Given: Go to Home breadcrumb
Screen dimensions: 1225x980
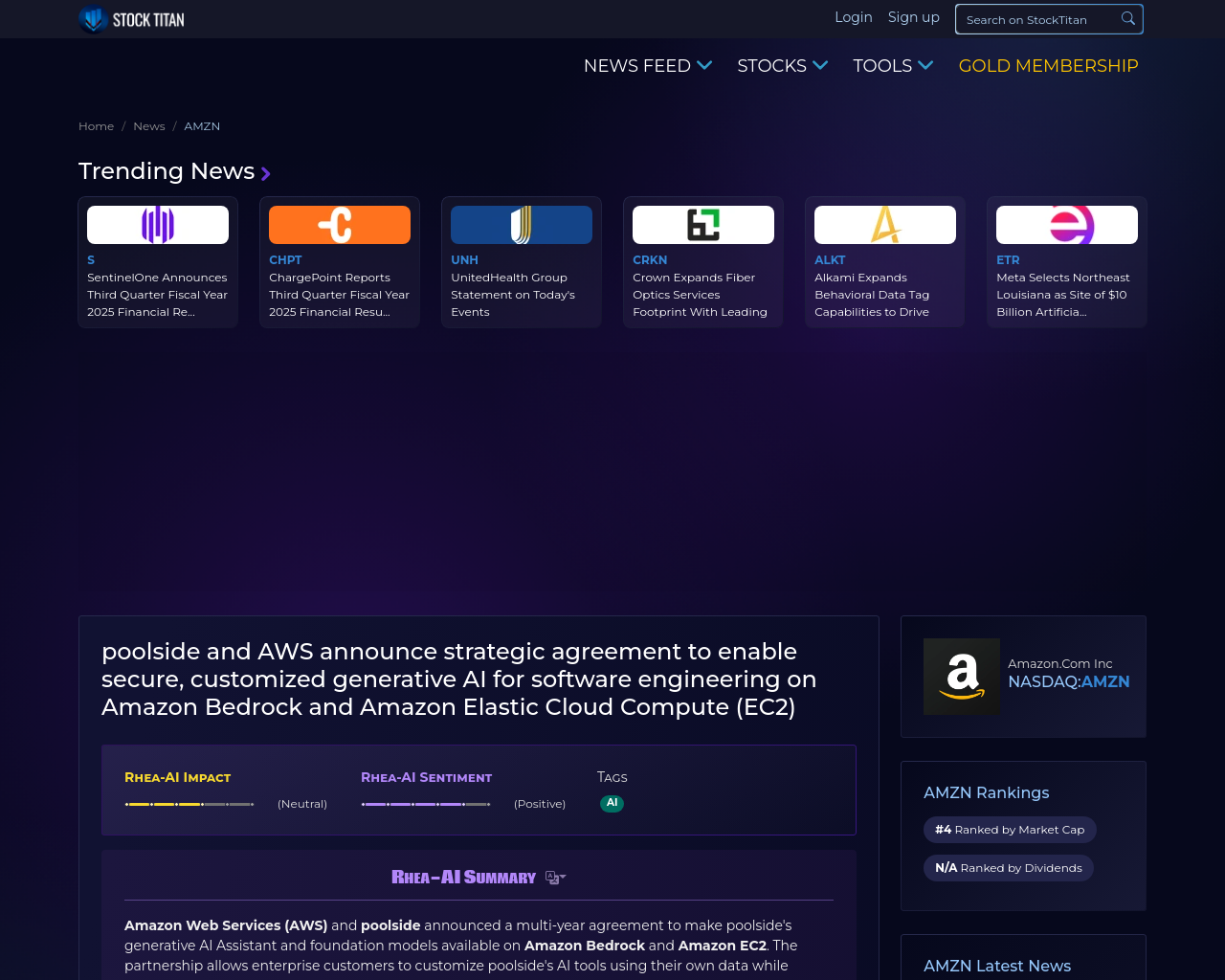Looking at the screenshot, I should 96,126.
